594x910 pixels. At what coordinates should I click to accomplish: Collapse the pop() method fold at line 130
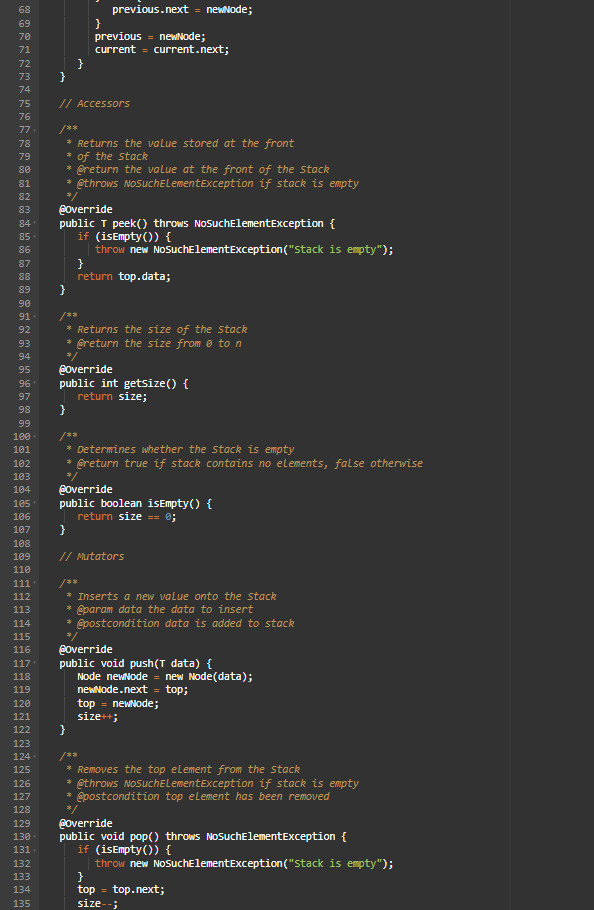pos(34,837)
